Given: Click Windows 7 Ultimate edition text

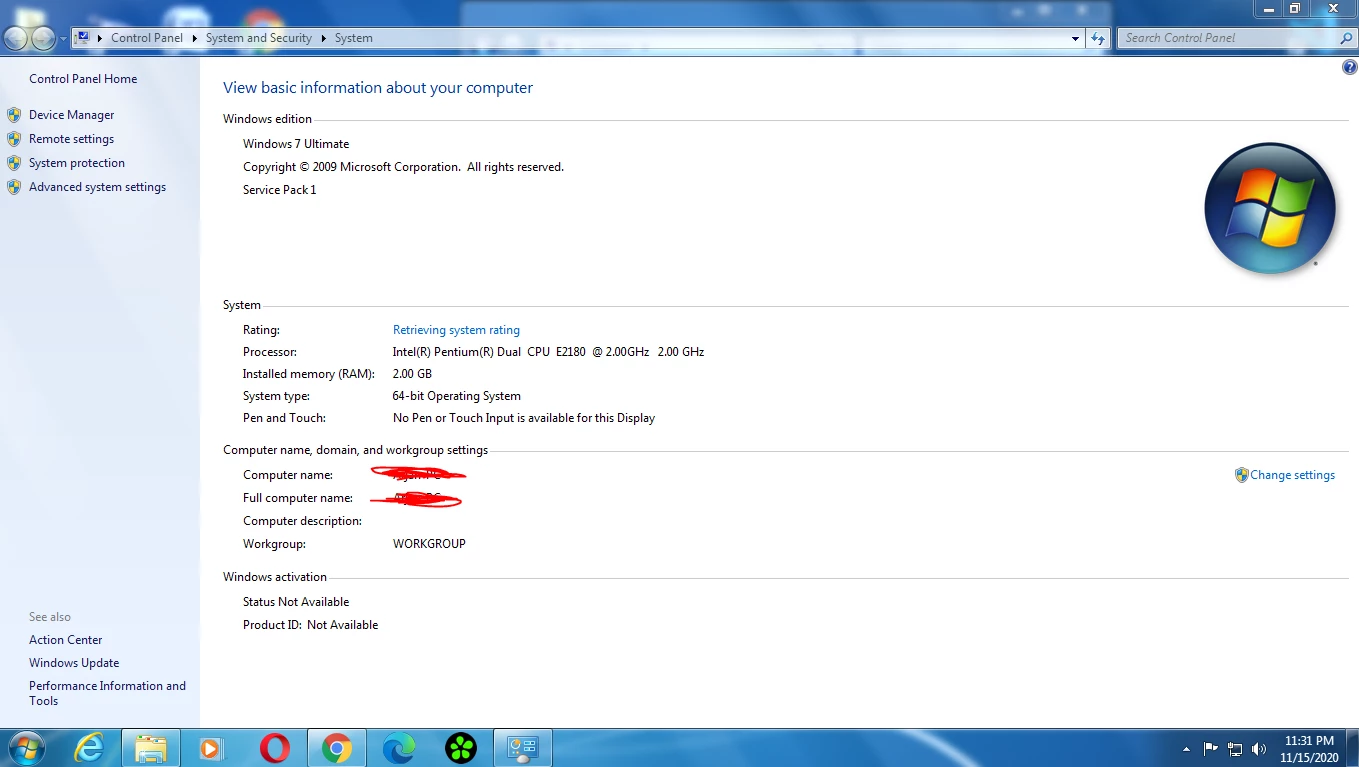Looking at the screenshot, I should [x=296, y=144].
